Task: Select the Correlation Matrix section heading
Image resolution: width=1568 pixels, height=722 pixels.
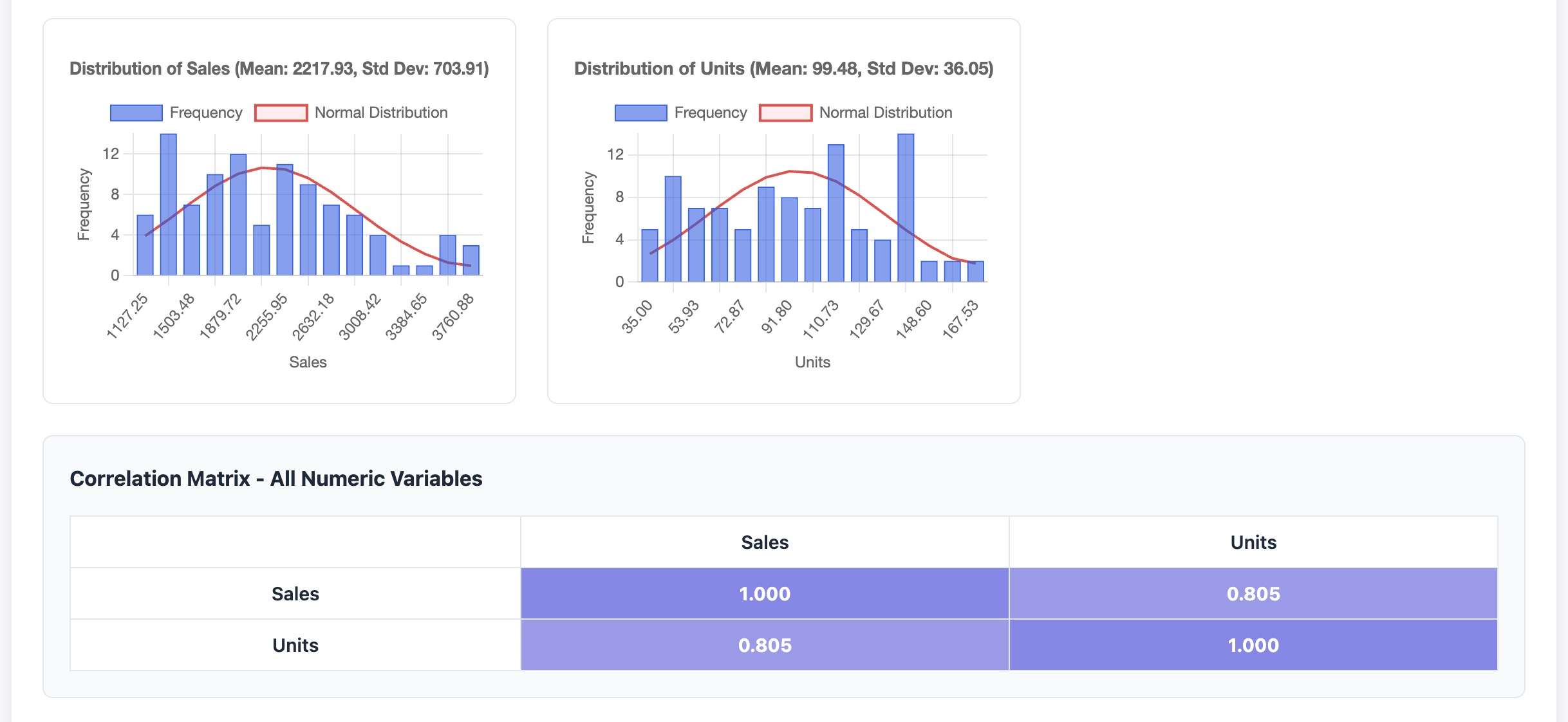Action: (276, 478)
